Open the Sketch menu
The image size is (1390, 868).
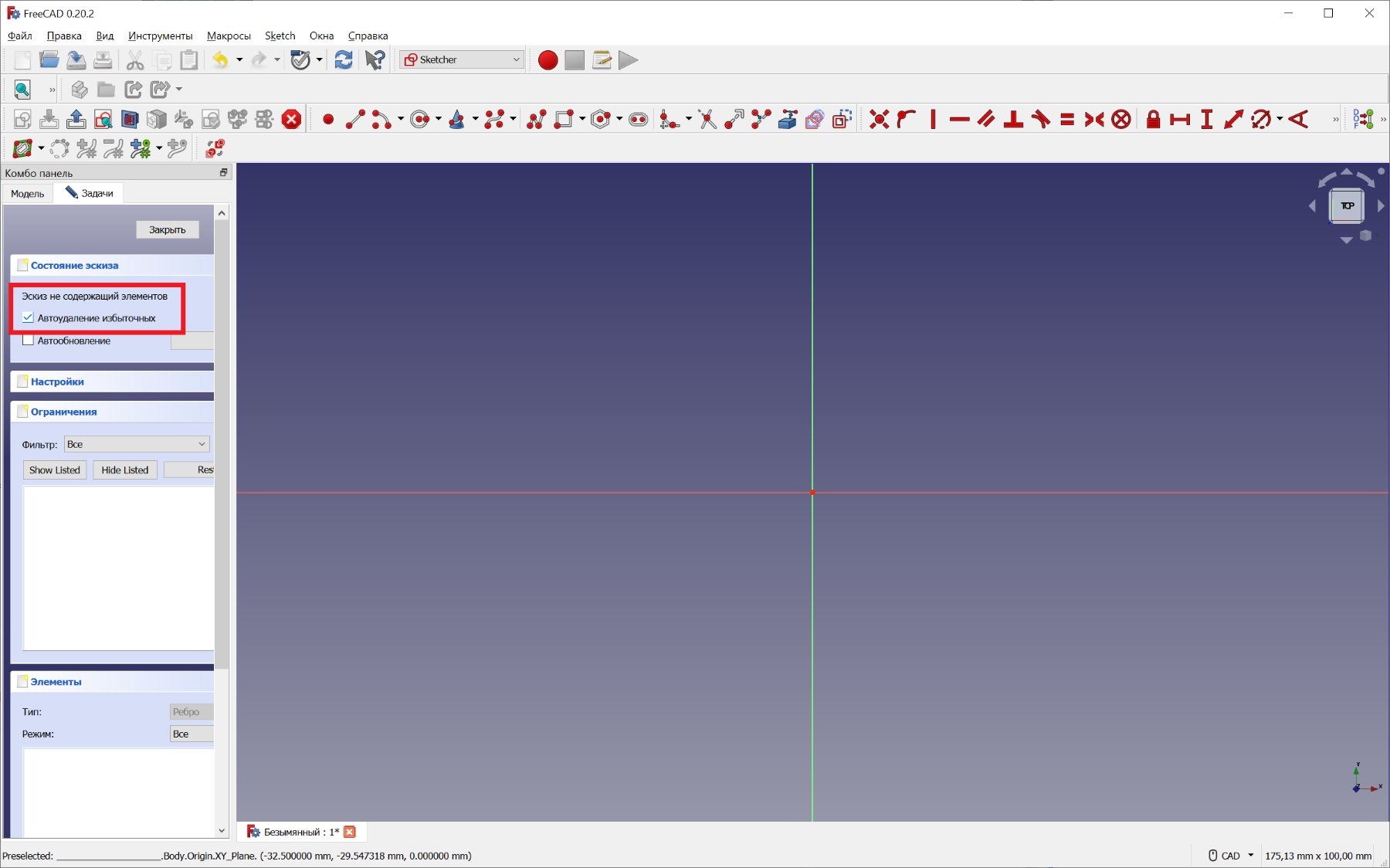(280, 36)
